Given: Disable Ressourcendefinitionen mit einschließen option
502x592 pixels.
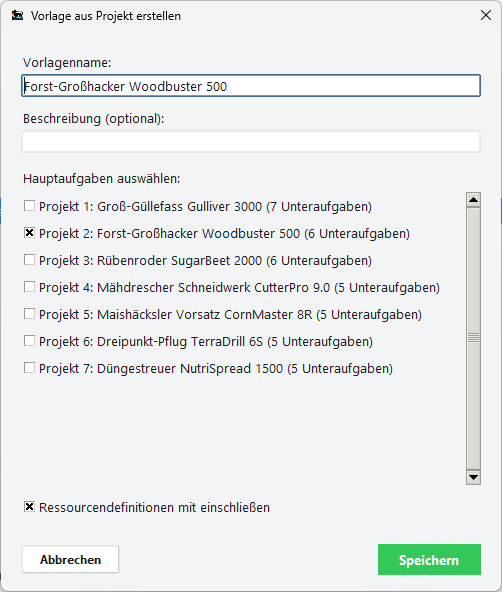Looking at the screenshot, I should [29, 507].
